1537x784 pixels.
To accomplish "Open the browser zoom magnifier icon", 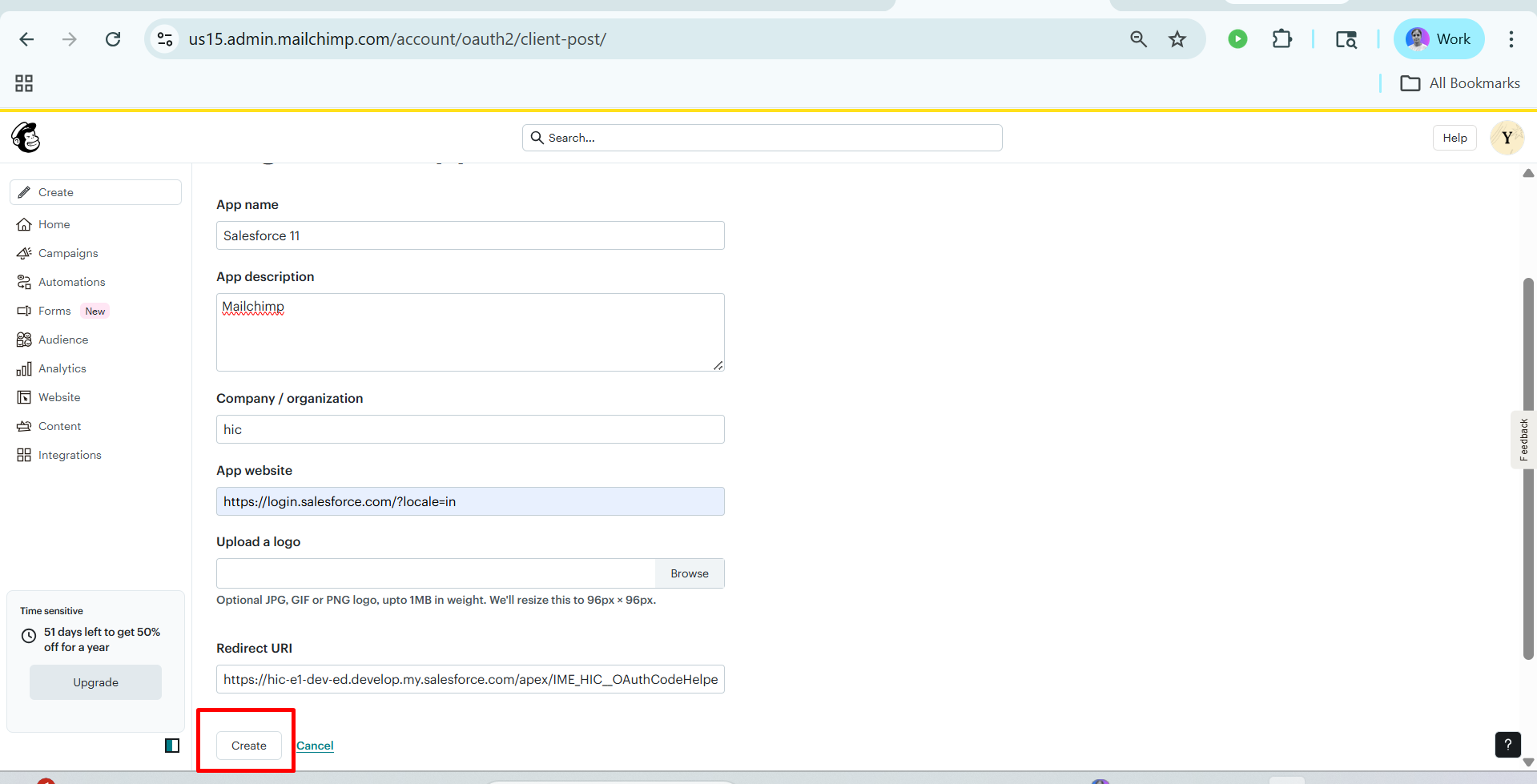I will (1138, 39).
